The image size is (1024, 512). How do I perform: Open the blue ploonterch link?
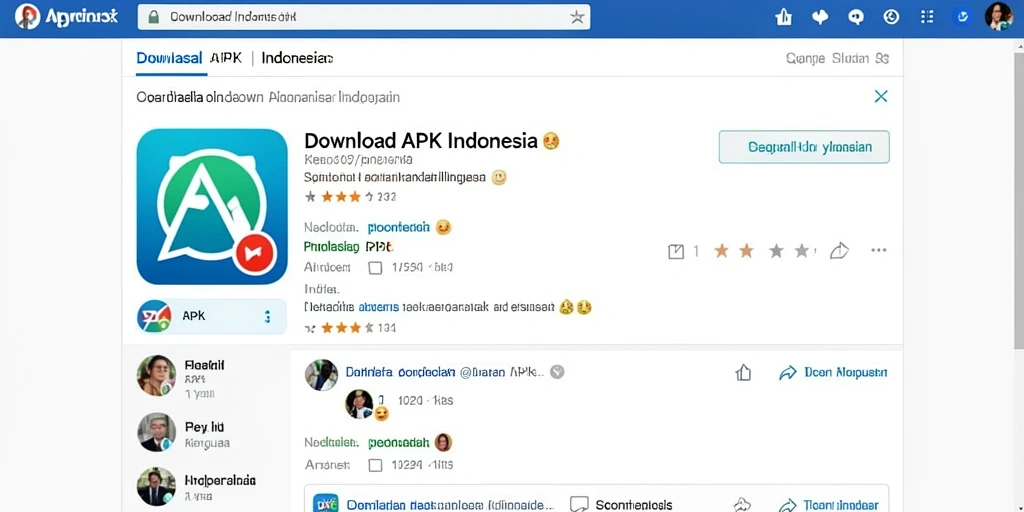click(398, 227)
